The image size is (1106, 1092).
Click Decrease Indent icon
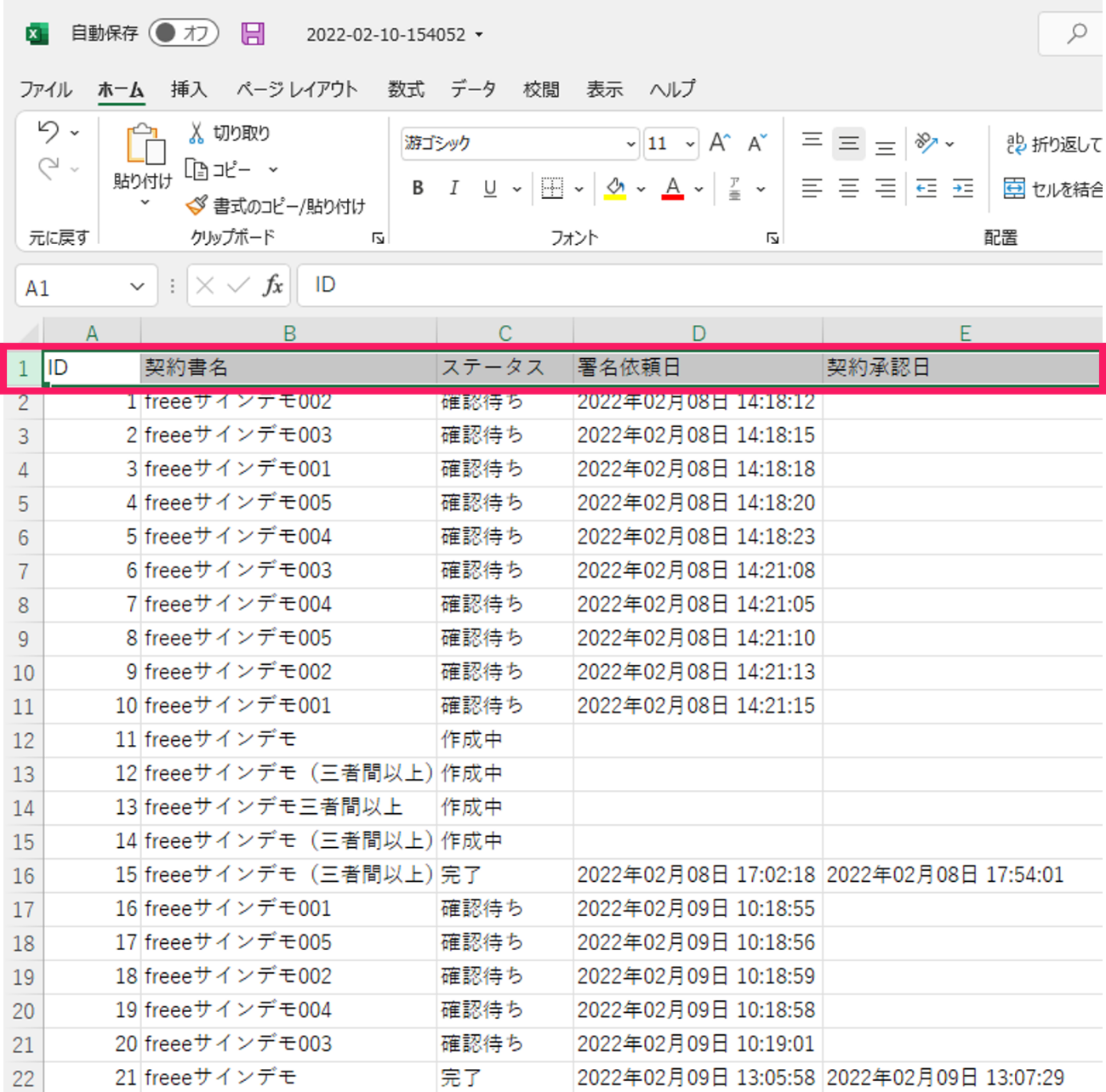pos(926,188)
